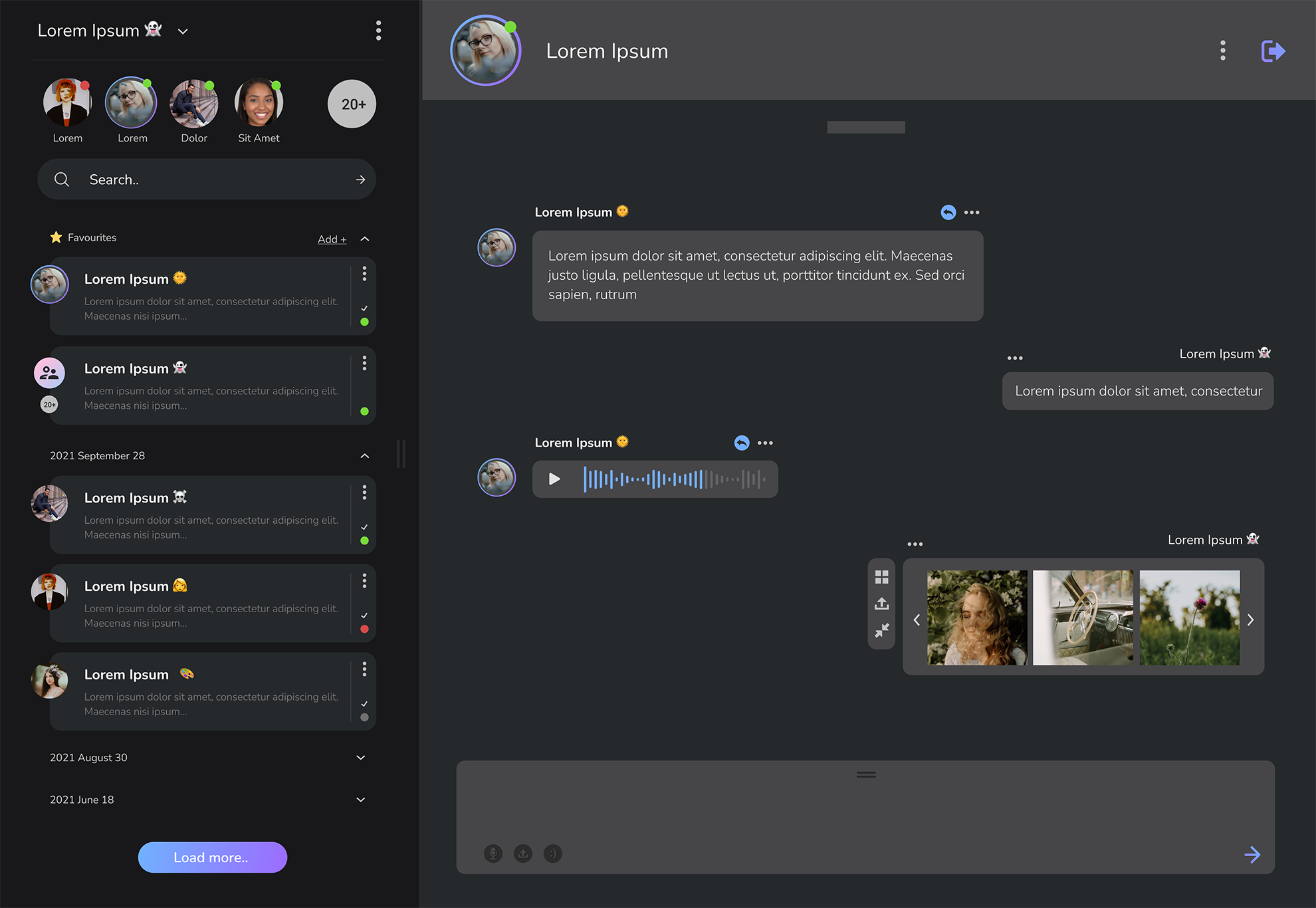Click the microphone icon in message box
1316x908 pixels.
[x=493, y=853]
